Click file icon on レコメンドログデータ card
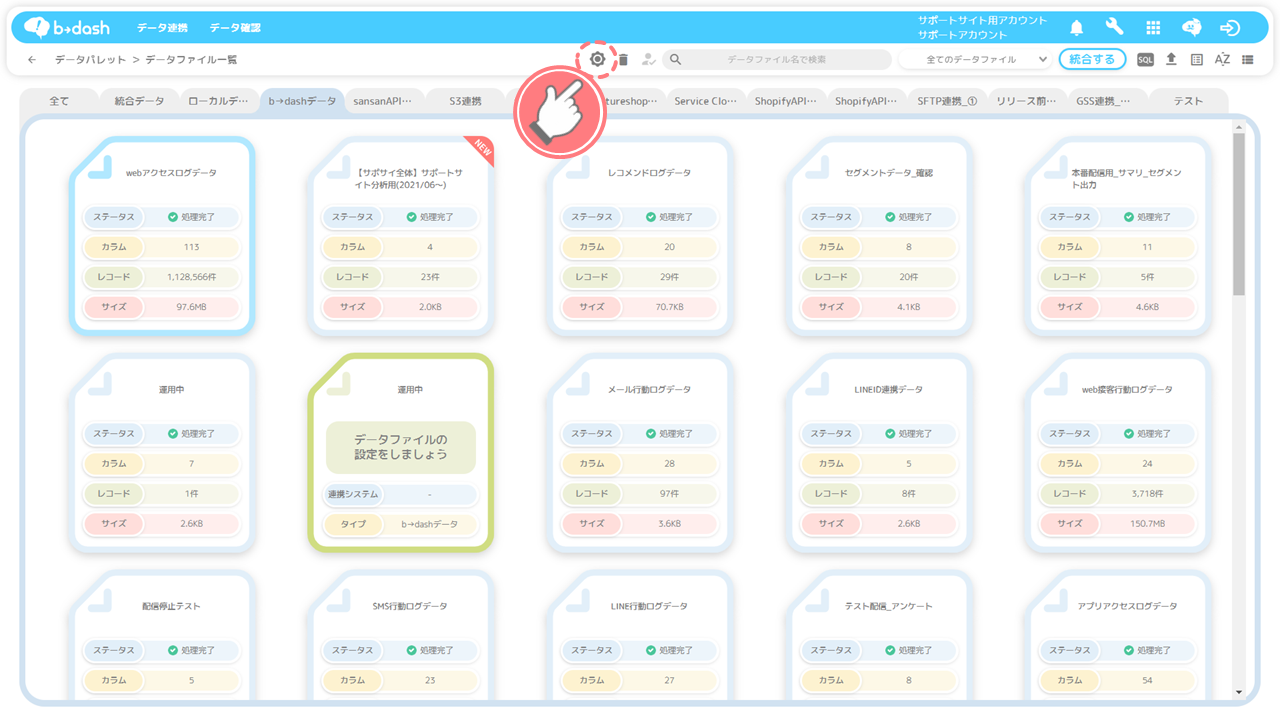This screenshot has width=1280, height=720. [x=578, y=166]
